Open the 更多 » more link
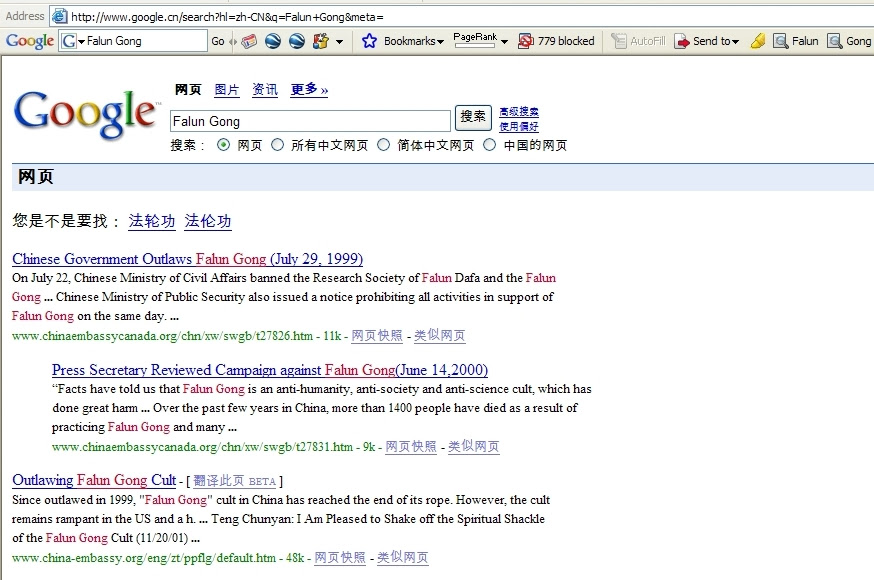Image resolution: width=874 pixels, height=580 pixels. click(x=309, y=89)
